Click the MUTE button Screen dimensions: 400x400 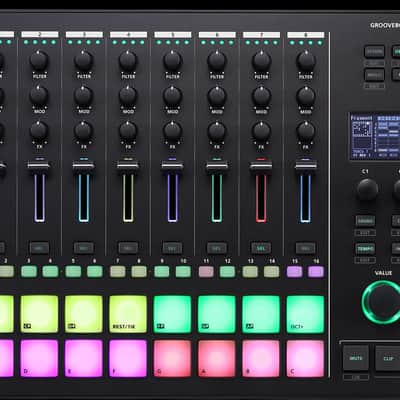click(356, 358)
